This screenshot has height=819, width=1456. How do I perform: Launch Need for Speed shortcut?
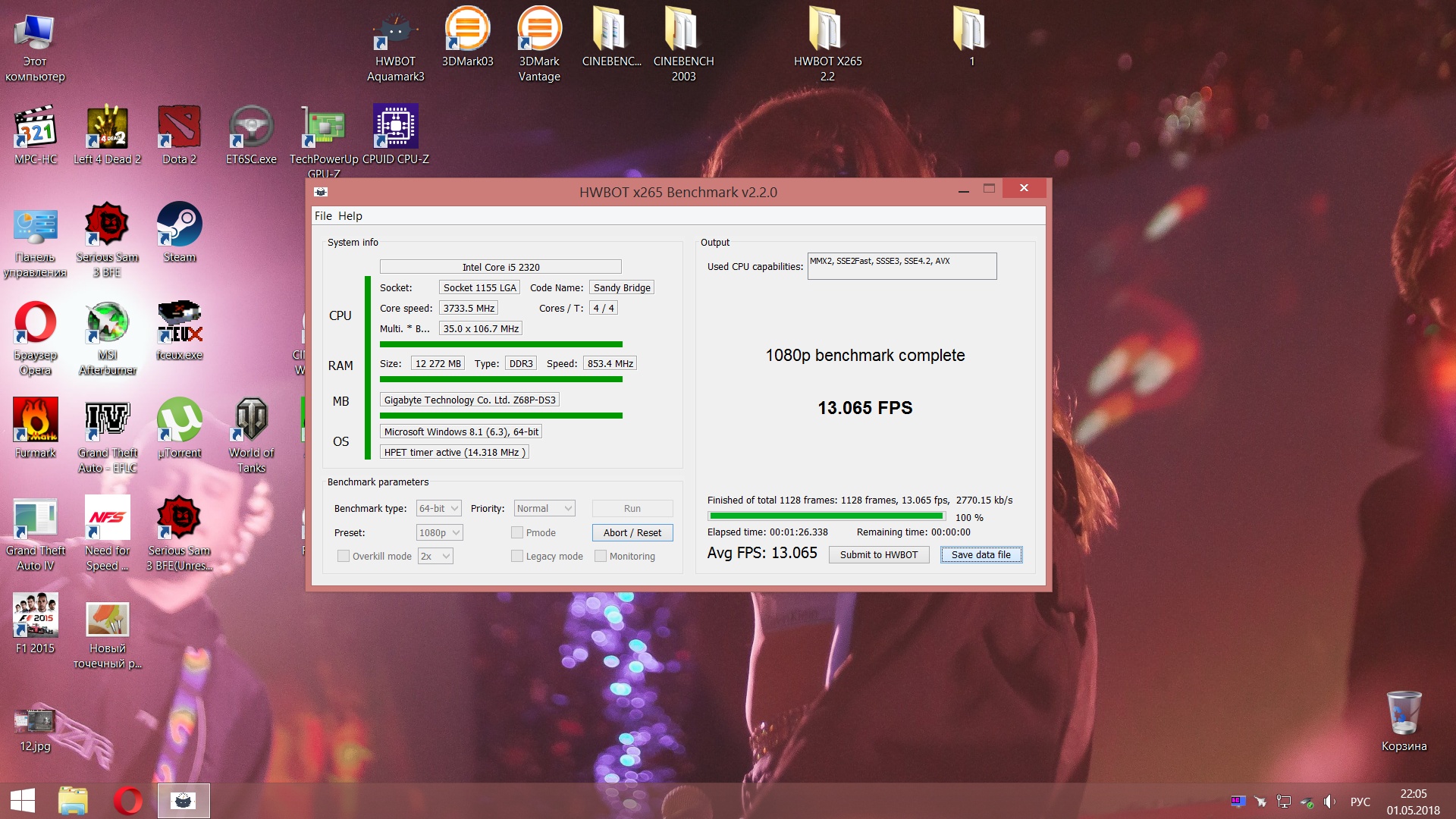pos(107,533)
